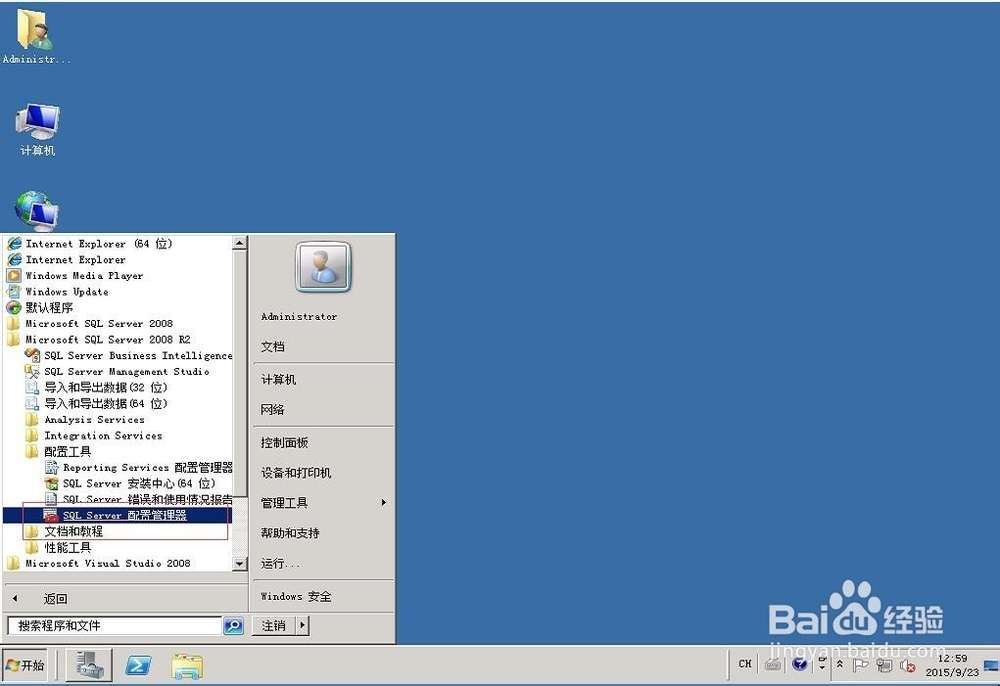
Task: Select 运行... in start menu
Action: (286, 562)
